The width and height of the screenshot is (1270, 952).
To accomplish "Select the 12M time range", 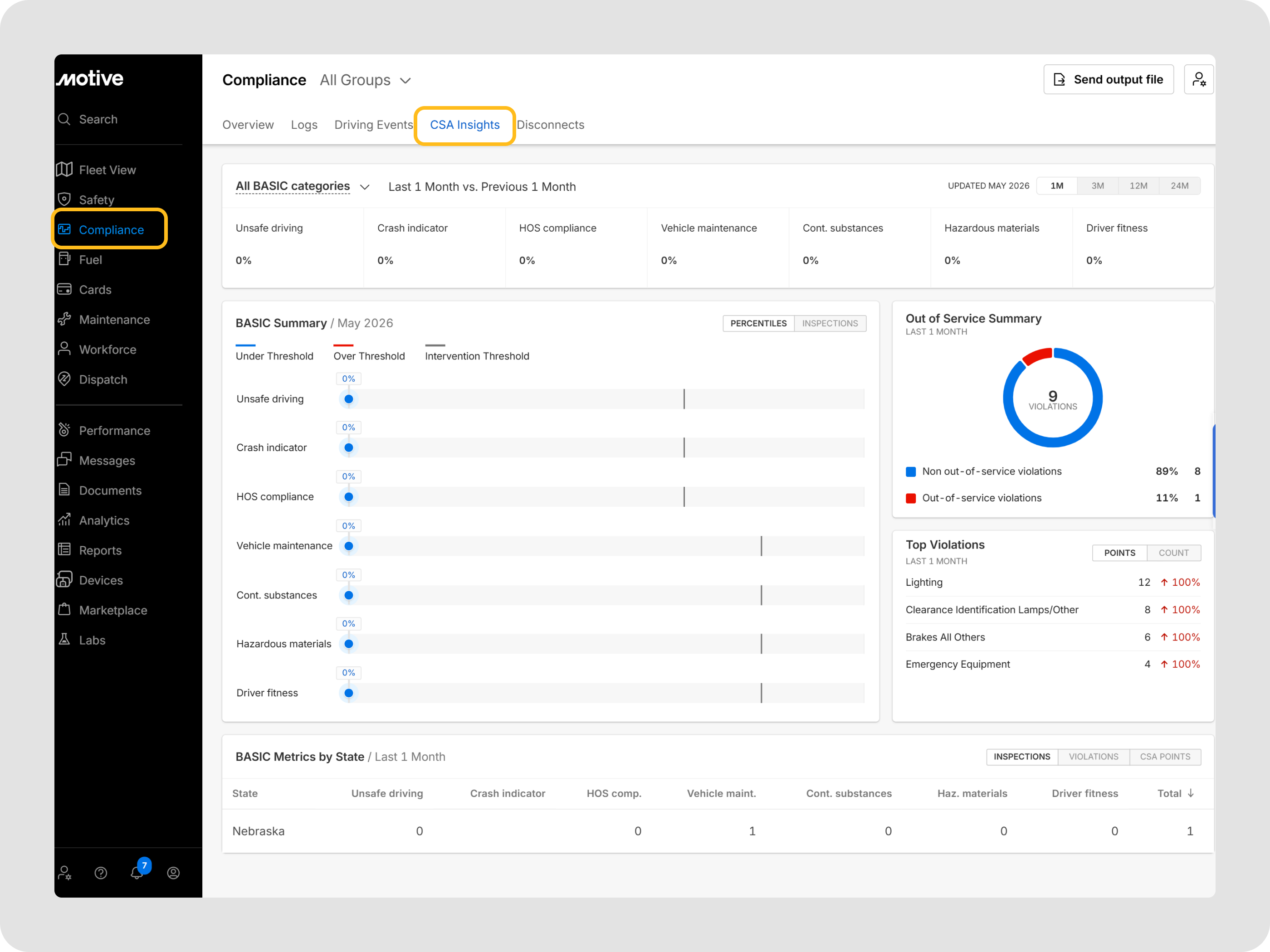I will coord(1138,185).
